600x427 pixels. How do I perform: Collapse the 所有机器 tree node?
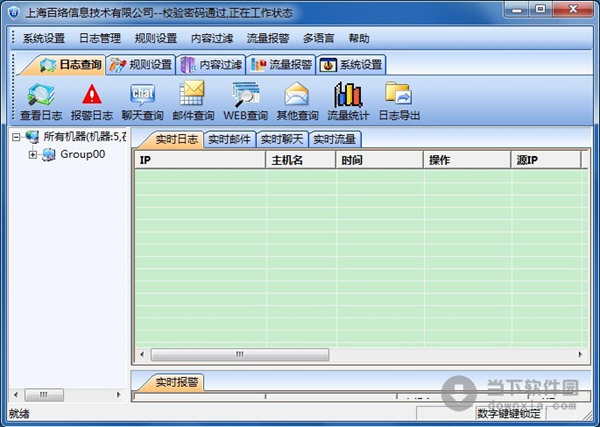point(16,137)
